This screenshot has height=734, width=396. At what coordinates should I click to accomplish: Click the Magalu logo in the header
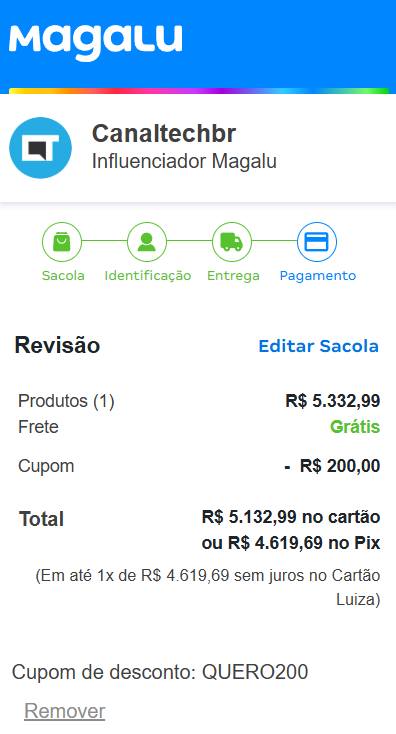[x=95, y=43]
